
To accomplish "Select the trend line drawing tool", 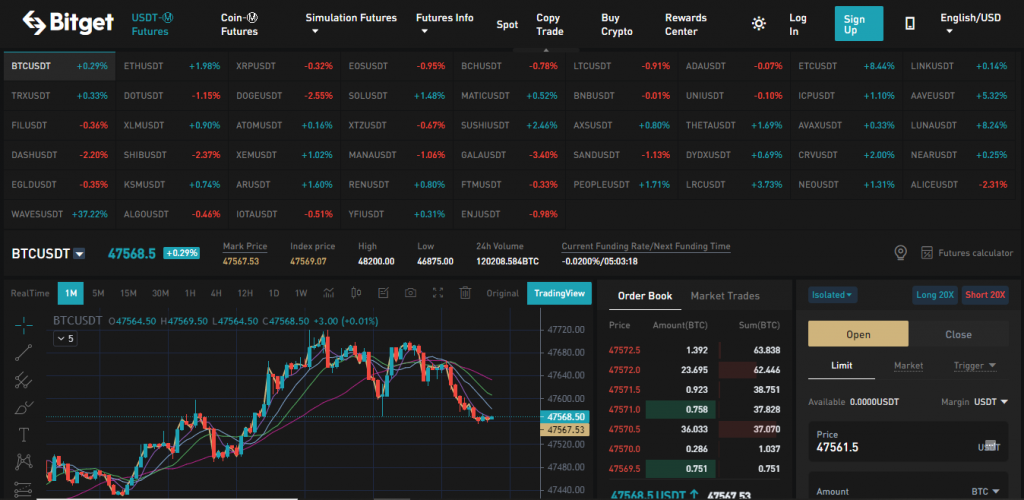I will point(24,352).
